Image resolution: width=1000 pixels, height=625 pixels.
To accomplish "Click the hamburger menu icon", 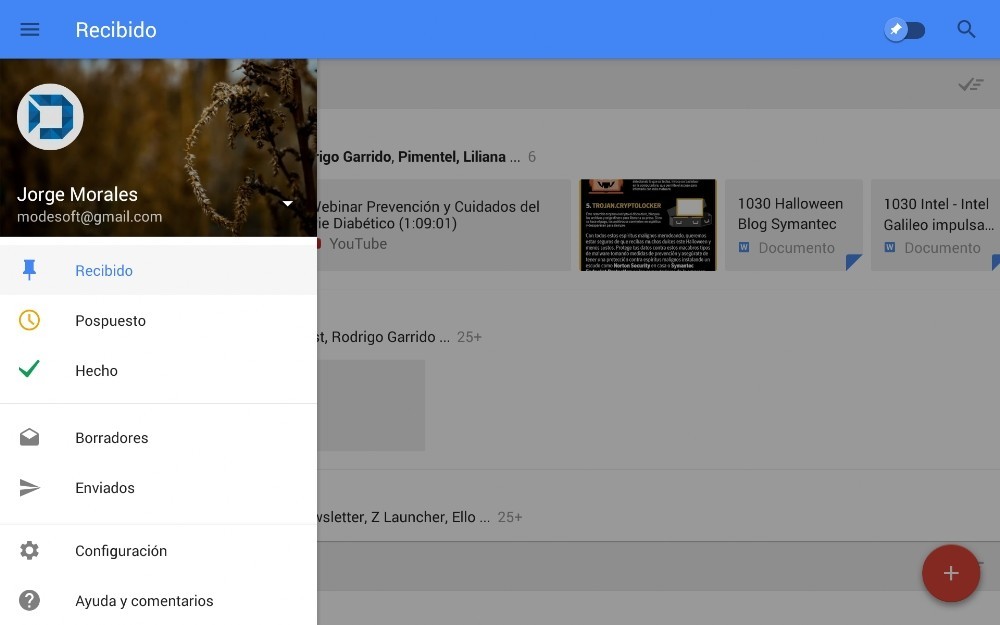I will click(x=30, y=30).
